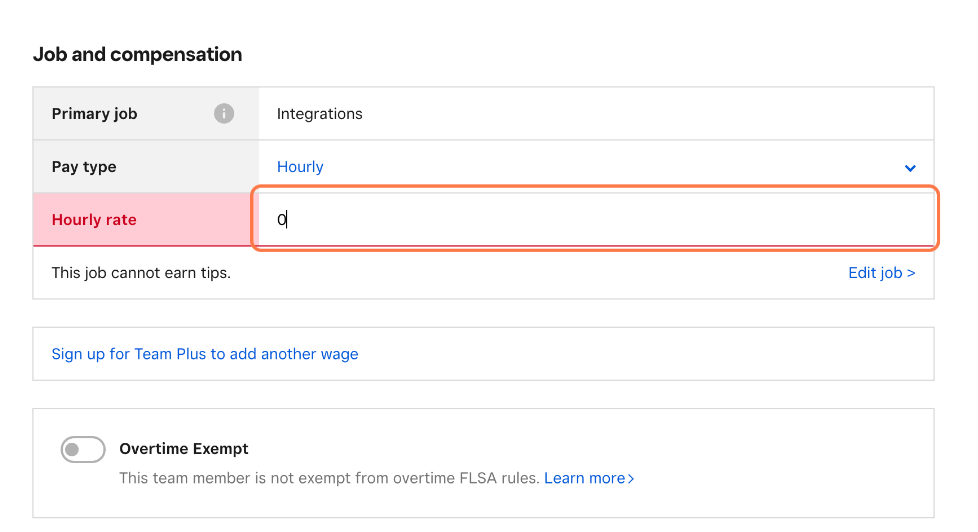Click the arrow after Edit job
The image size is (978, 532).
[x=911, y=273]
